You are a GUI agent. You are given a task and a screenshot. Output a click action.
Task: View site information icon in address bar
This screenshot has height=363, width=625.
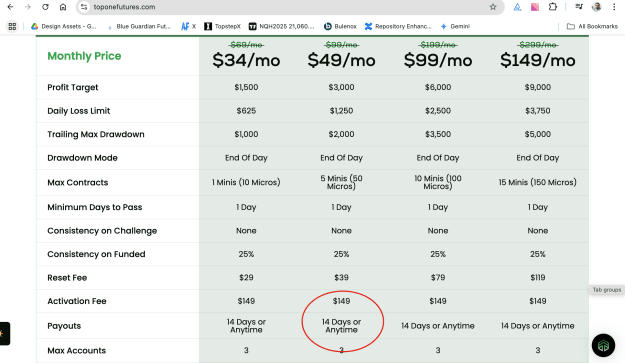(83, 7)
